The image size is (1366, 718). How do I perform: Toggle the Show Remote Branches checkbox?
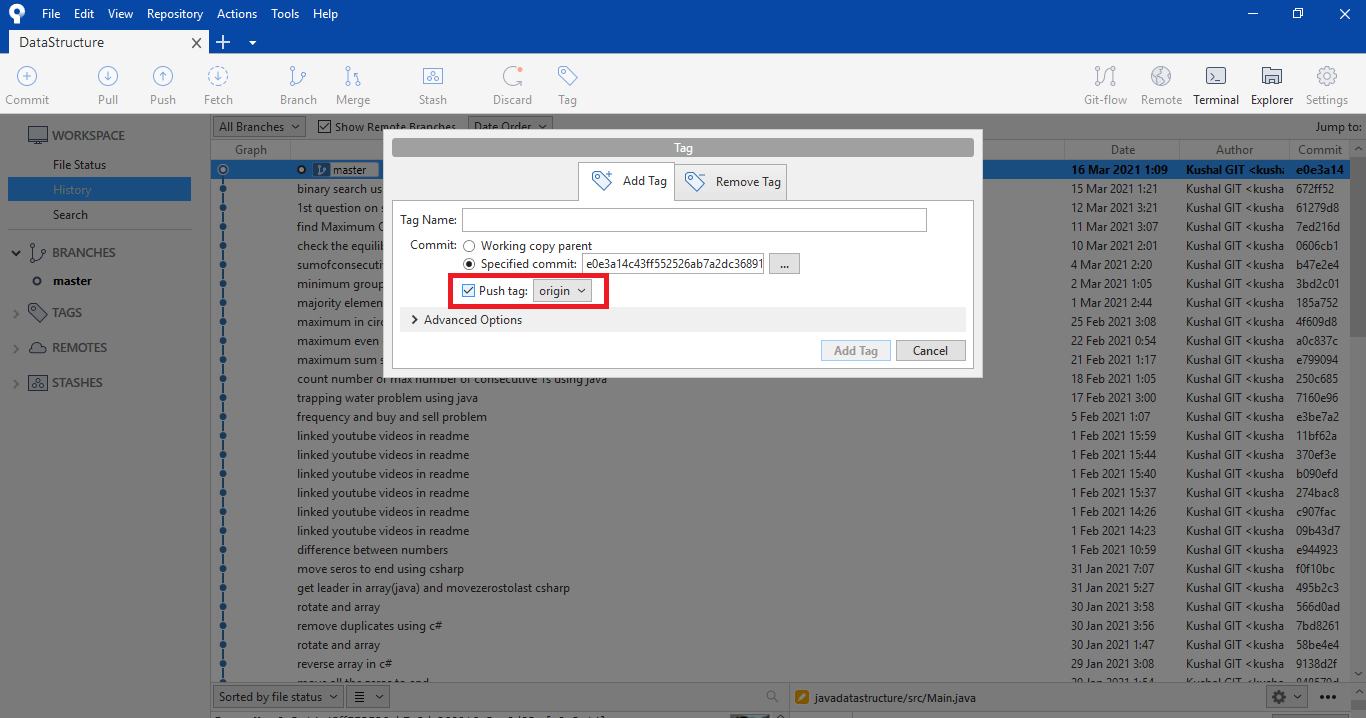[324, 127]
